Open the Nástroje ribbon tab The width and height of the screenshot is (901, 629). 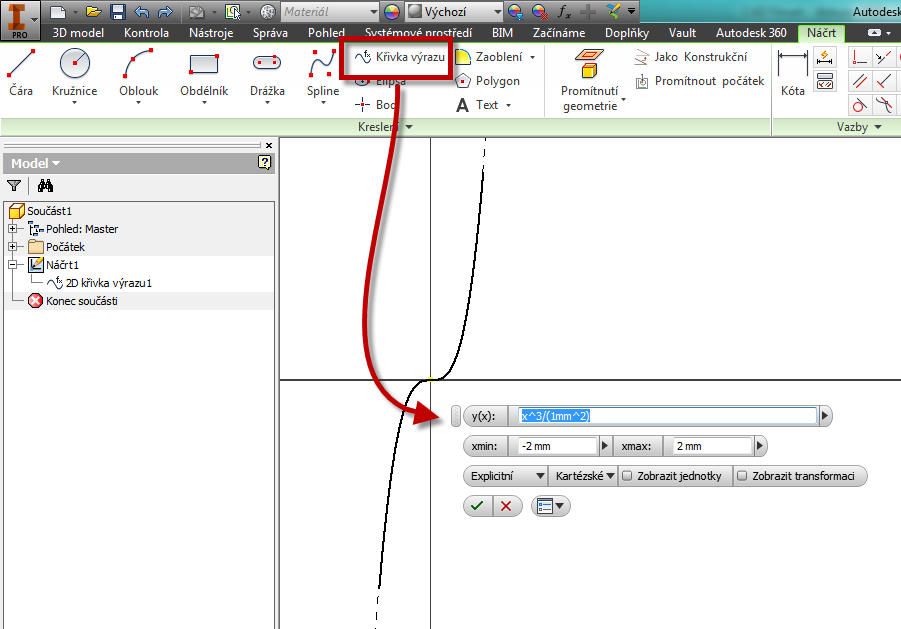(x=211, y=33)
